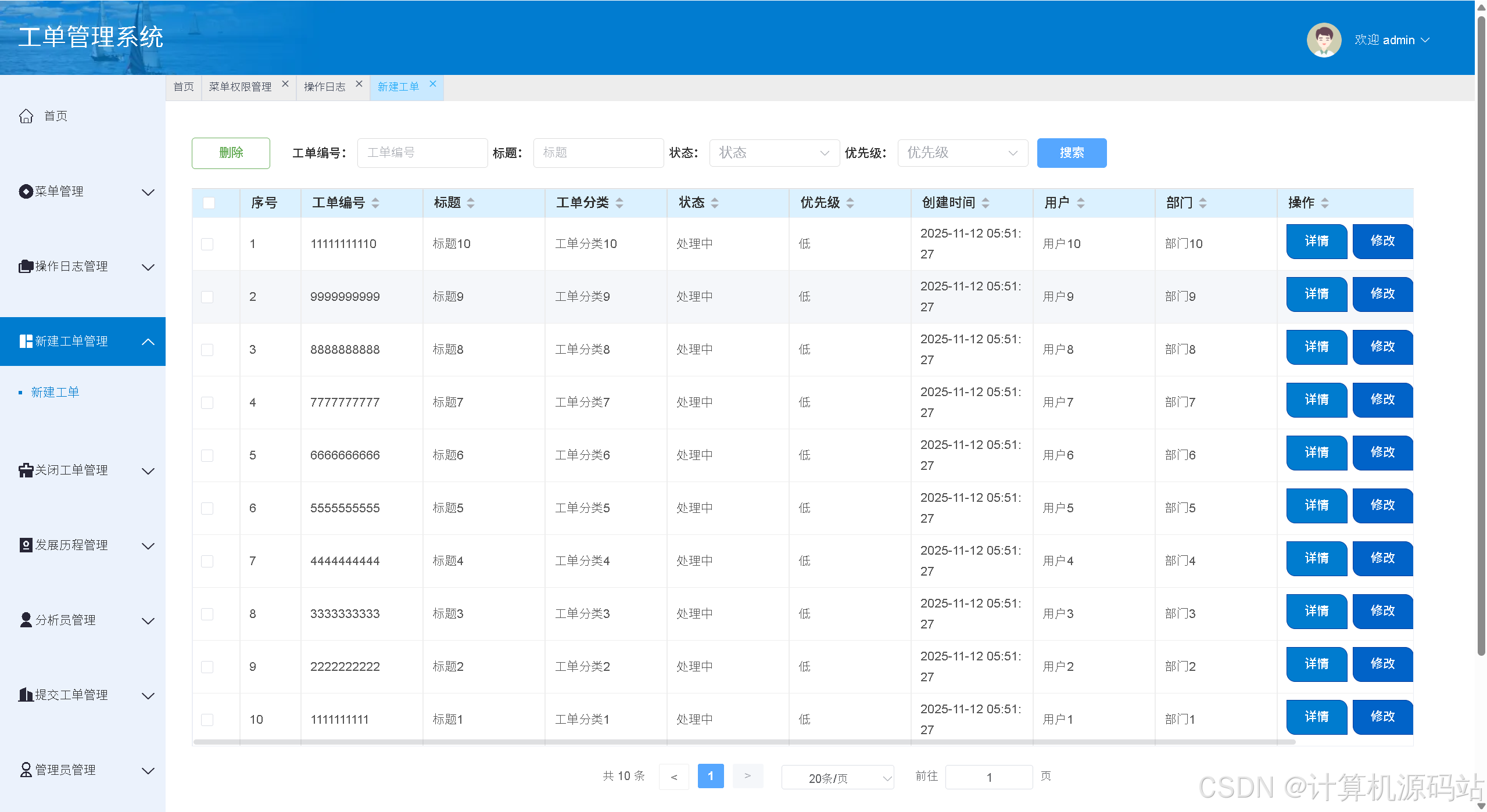Click the blue 搜索 button
The height and width of the screenshot is (812, 1487).
click(1071, 153)
